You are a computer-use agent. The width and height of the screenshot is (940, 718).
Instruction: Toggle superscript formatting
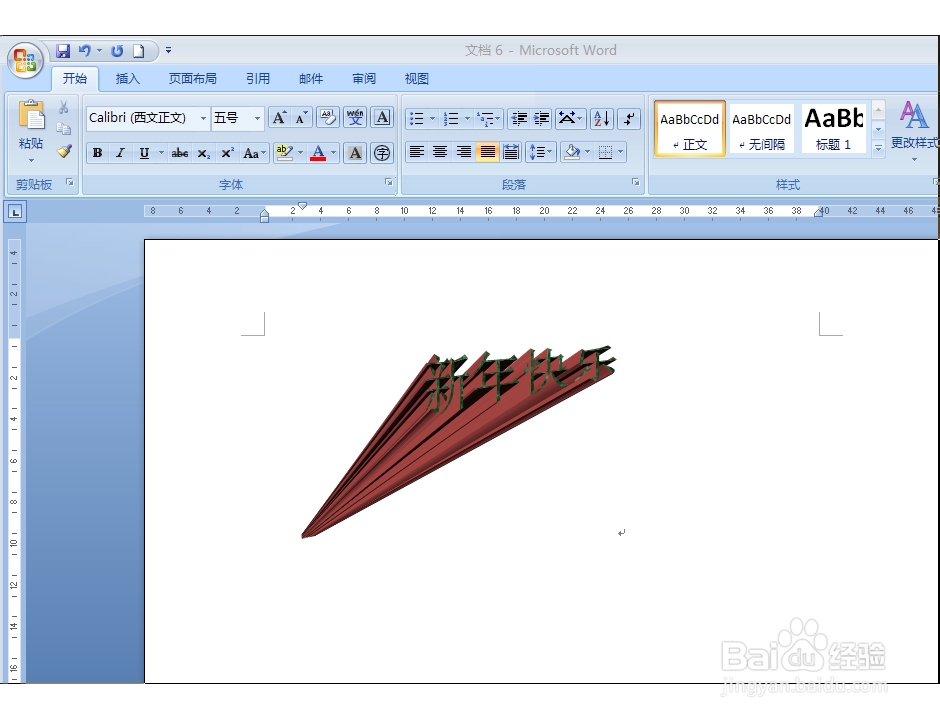[x=227, y=153]
